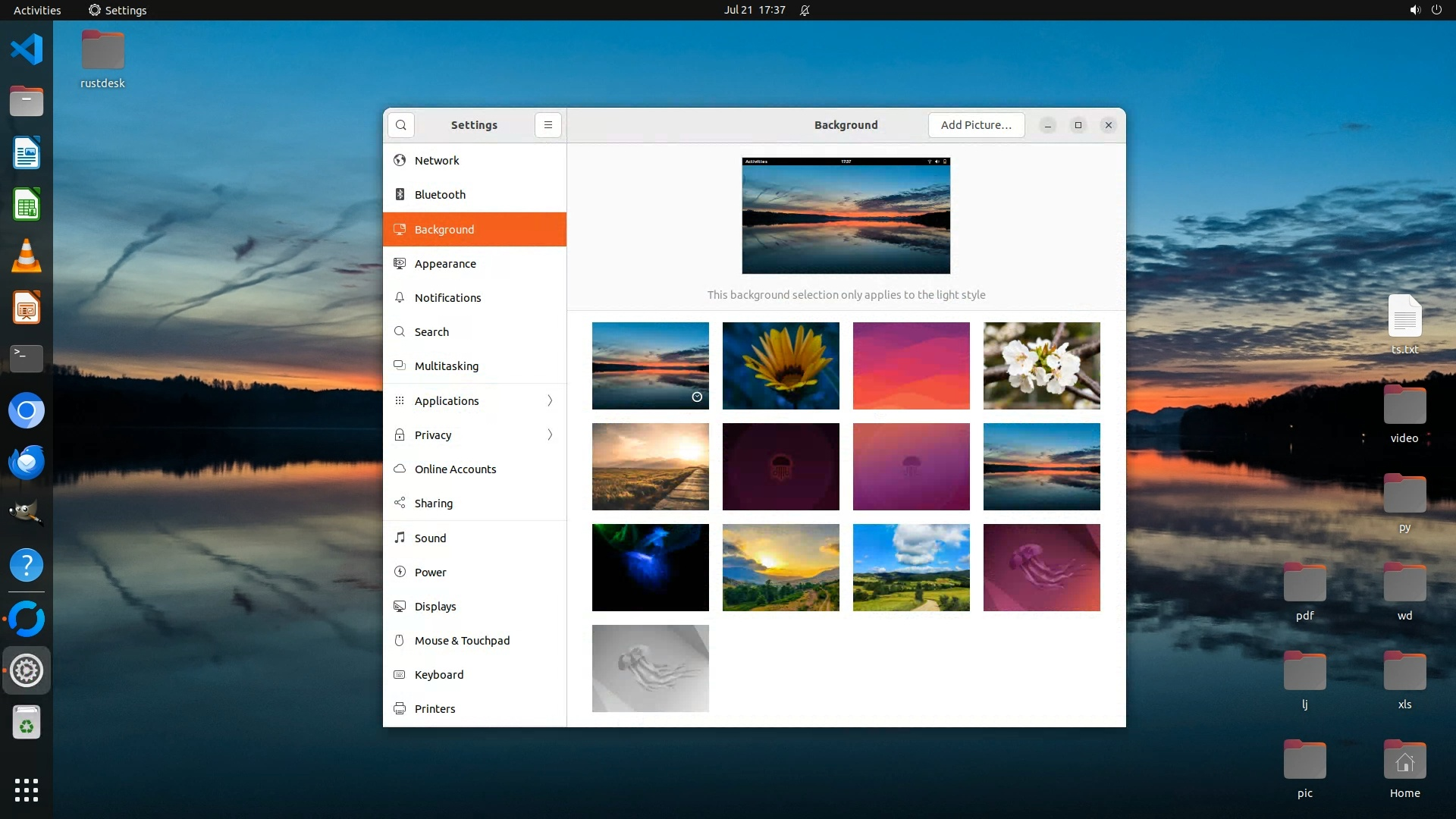Viewport: 1456px width, 819px height.
Task: Select the yellow flower wallpaper thumbnail
Action: coord(780,366)
